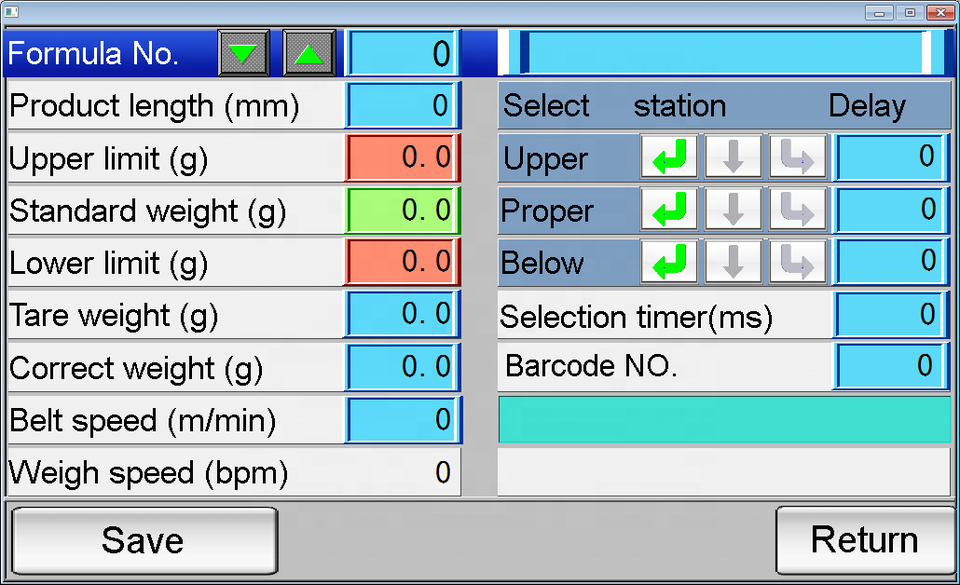The height and width of the screenshot is (585, 960).
Task: Click the 'Selection timer(ms)' label
Action: (636, 317)
